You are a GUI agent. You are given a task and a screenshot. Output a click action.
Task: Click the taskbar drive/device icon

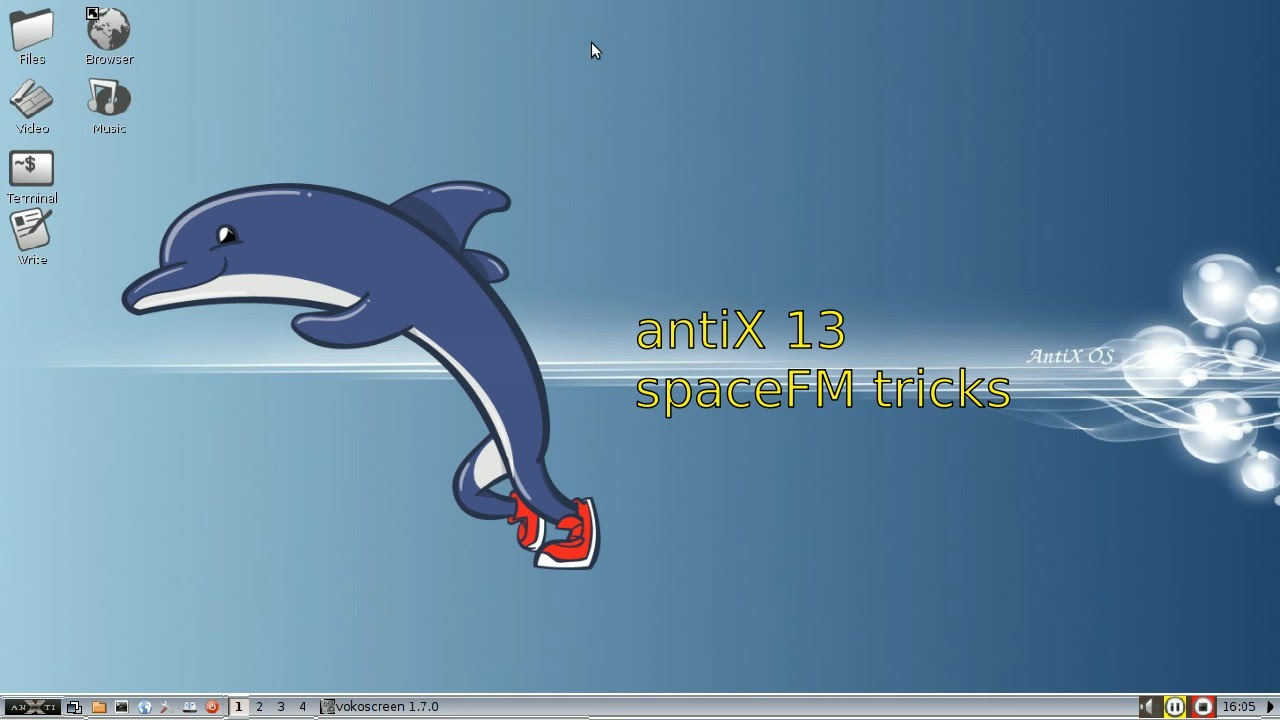click(x=189, y=707)
